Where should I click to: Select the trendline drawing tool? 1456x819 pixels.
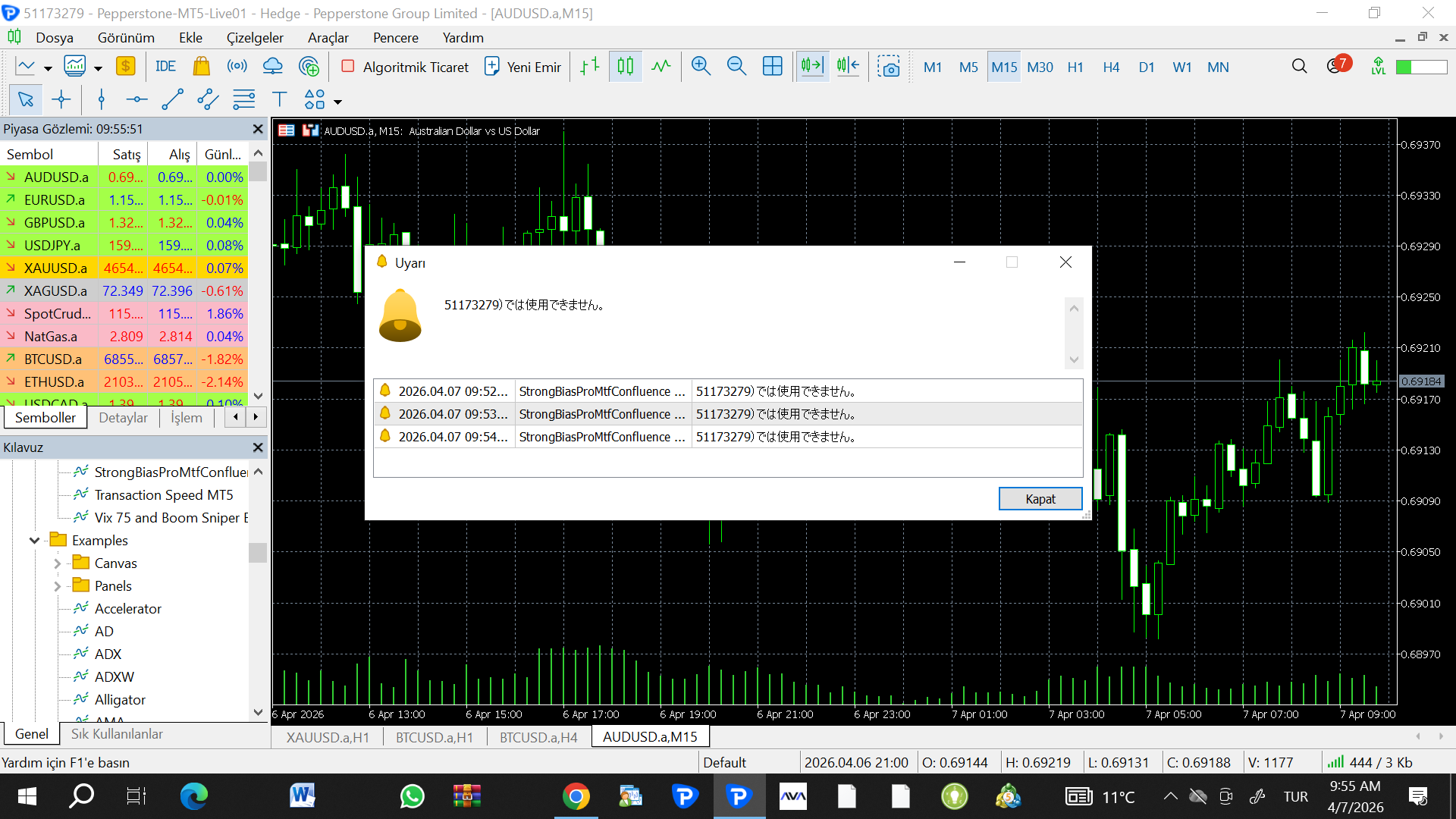172,99
